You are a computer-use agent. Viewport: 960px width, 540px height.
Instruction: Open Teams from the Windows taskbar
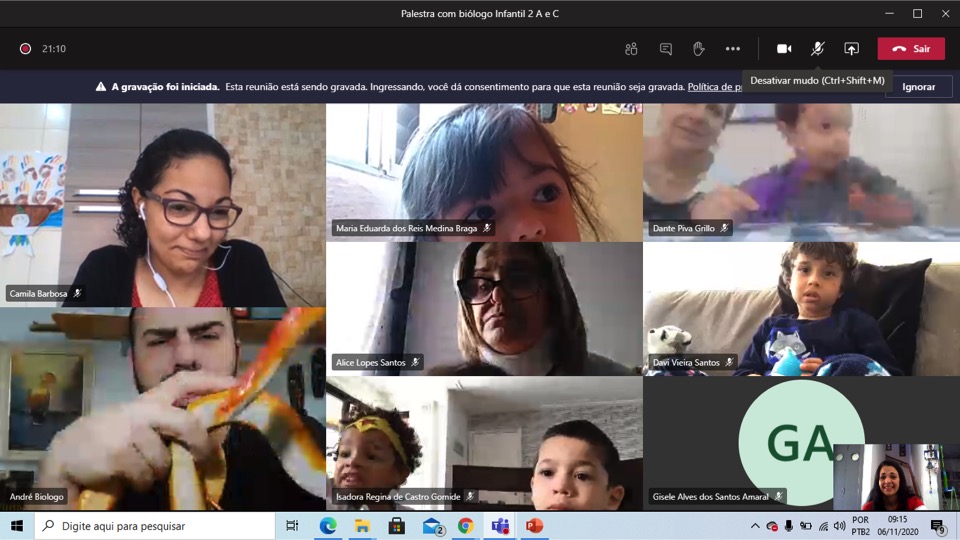(500, 526)
